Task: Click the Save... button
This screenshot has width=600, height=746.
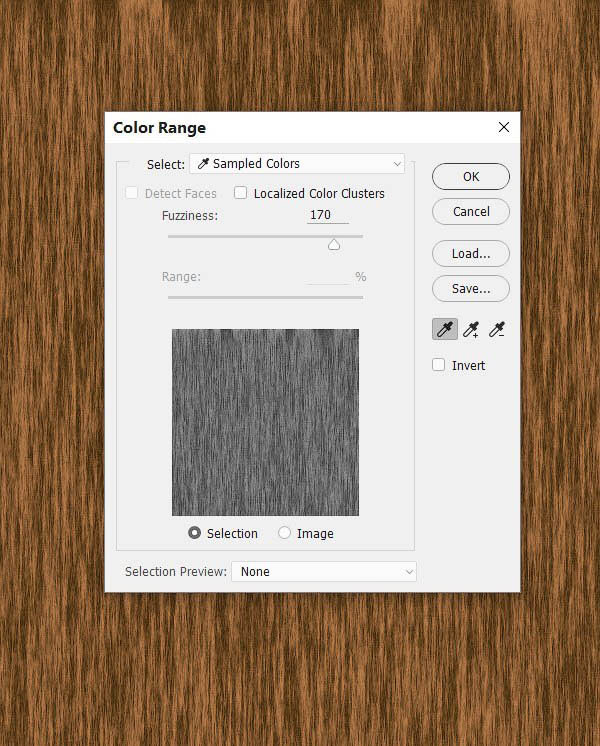Action: tap(471, 288)
